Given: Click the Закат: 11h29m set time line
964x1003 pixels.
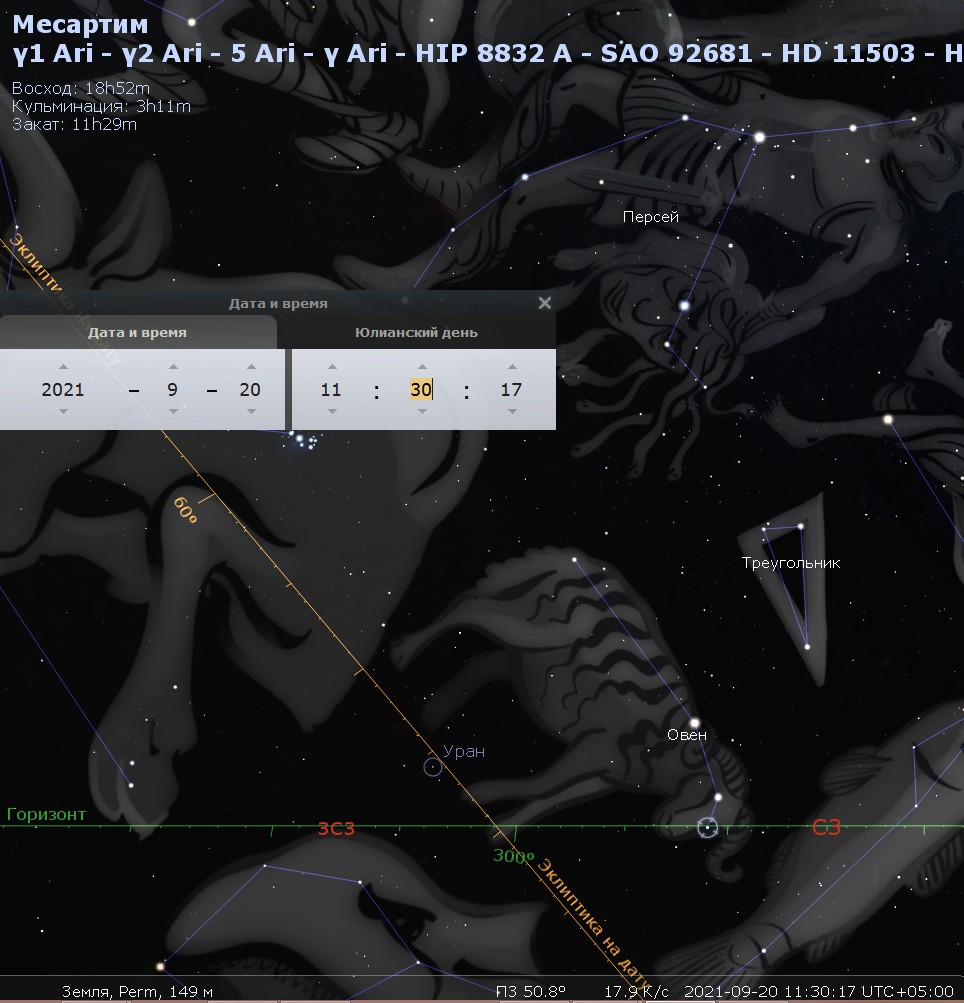Looking at the screenshot, I should (74, 124).
